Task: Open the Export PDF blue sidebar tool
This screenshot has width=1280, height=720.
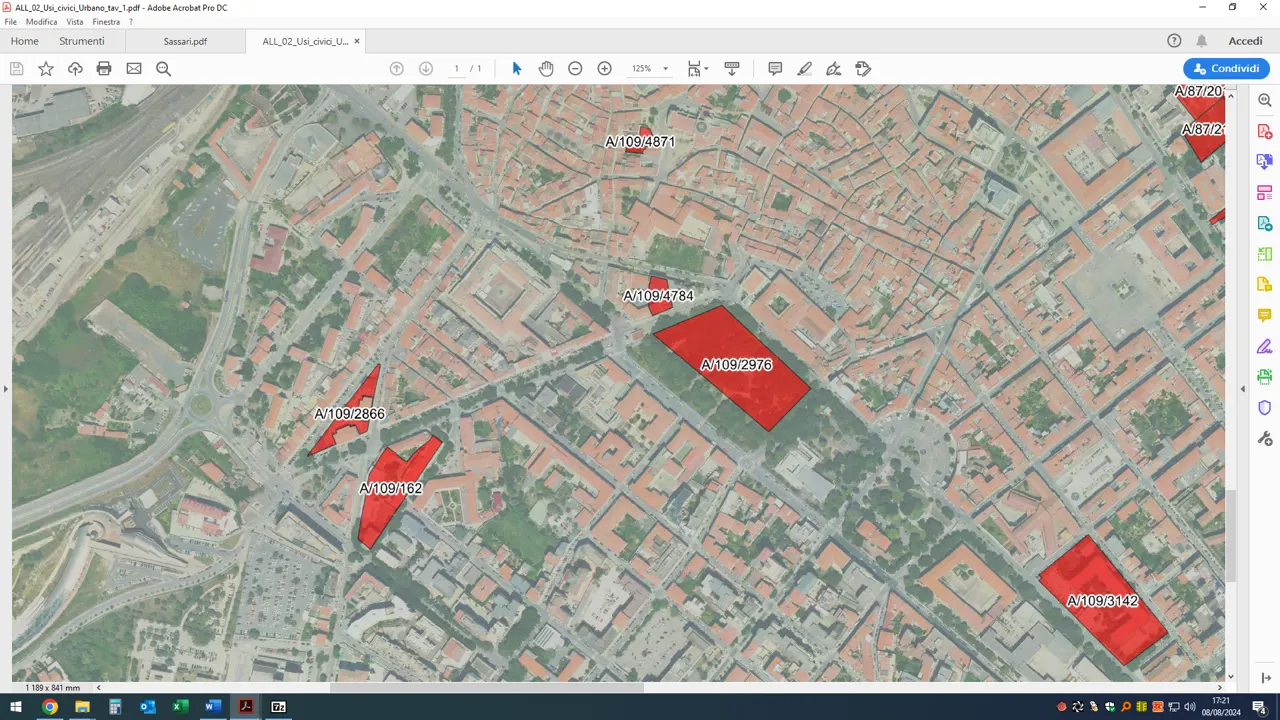Action: click(1264, 162)
